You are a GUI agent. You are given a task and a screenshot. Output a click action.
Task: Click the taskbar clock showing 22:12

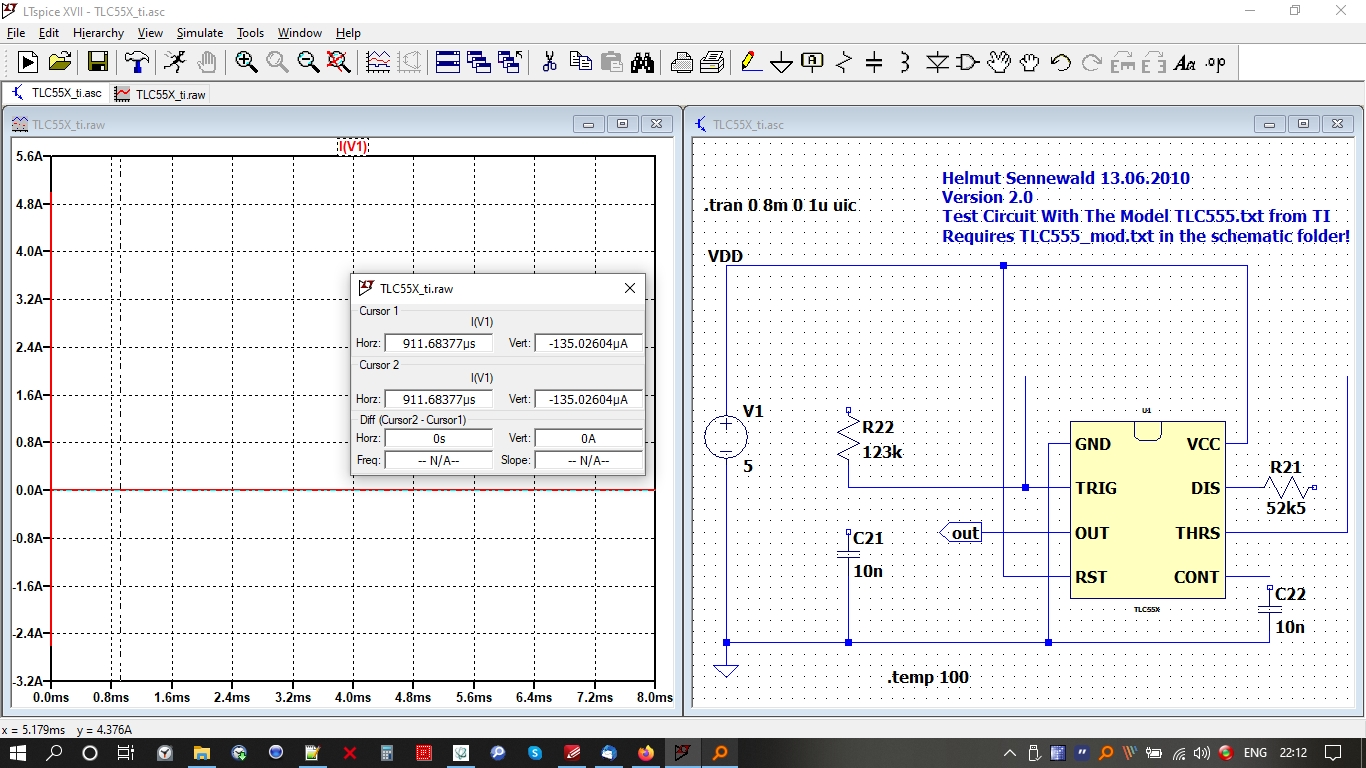[1293, 752]
